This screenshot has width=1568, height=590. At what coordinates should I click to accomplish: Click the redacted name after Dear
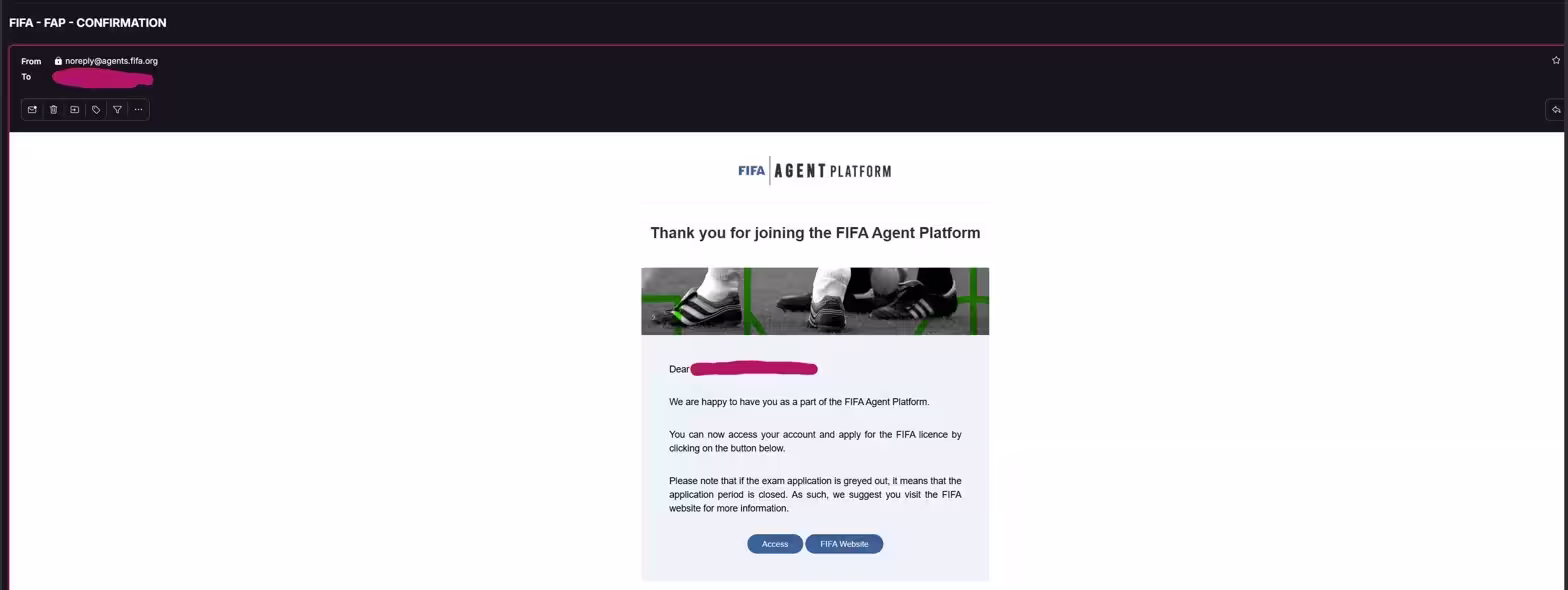pos(754,369)
